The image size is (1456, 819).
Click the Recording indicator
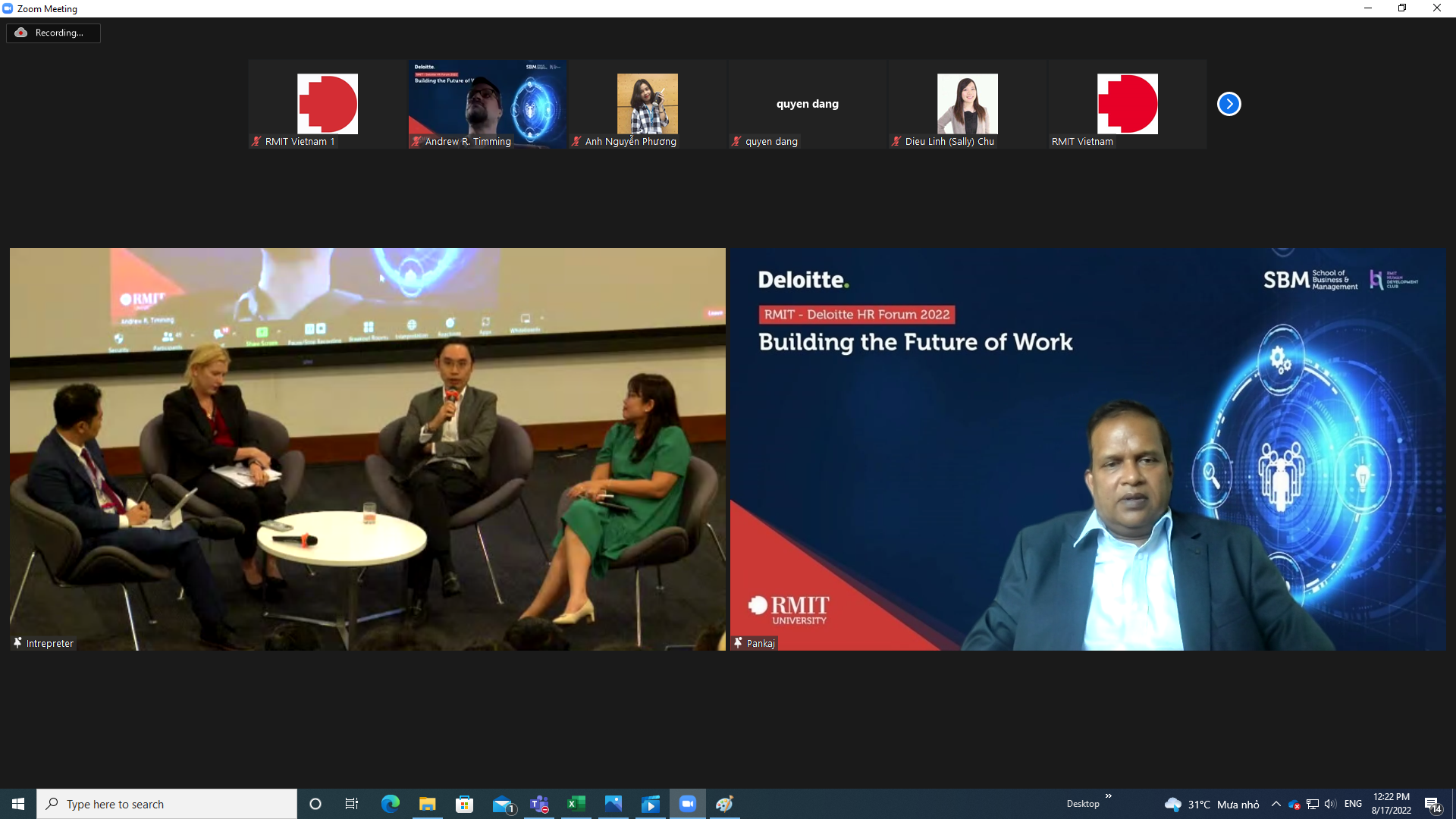click(53, 33)
